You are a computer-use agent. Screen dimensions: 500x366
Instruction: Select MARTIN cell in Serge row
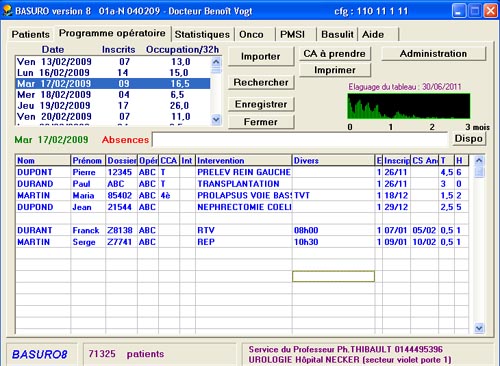[43, 242]
